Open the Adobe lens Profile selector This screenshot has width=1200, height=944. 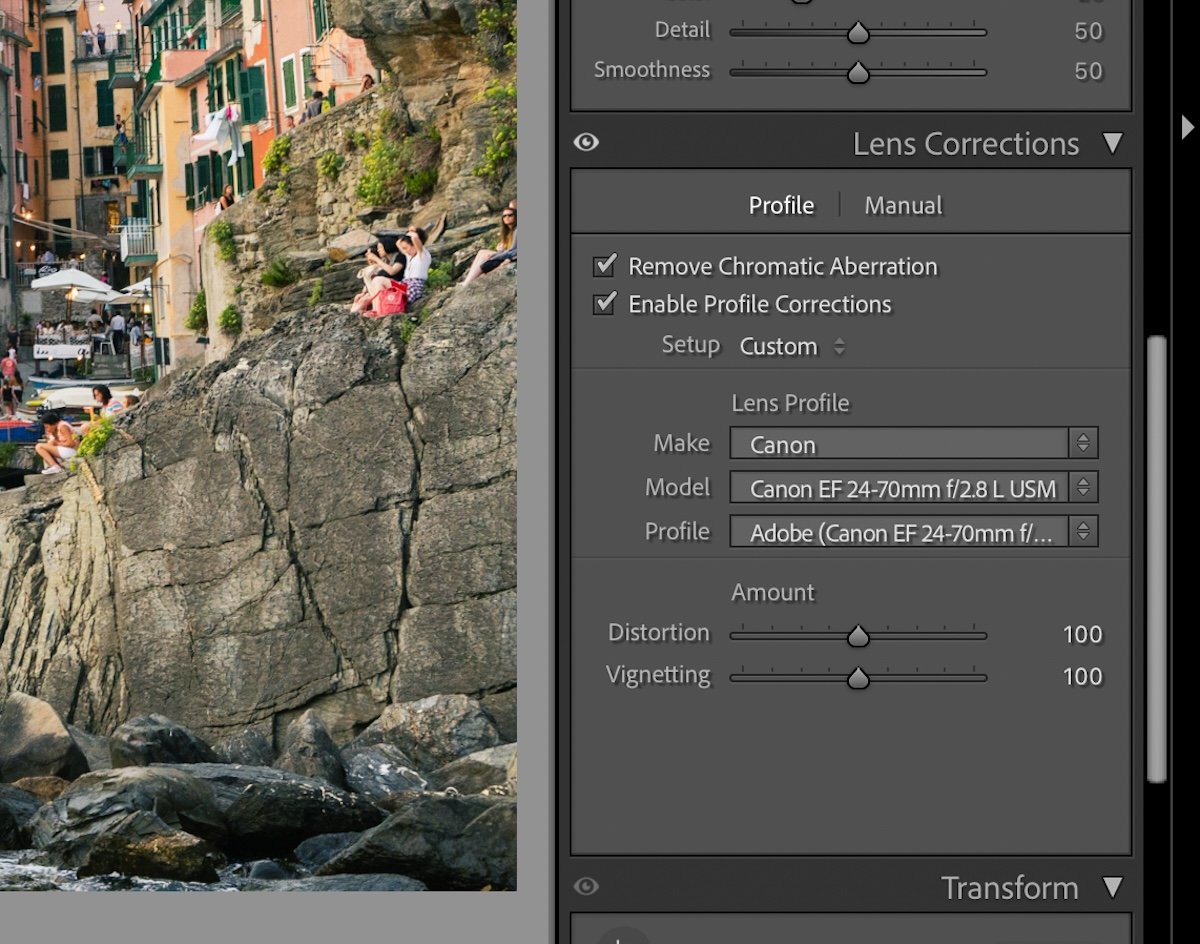pyautogui.click(x=895, y=531)
